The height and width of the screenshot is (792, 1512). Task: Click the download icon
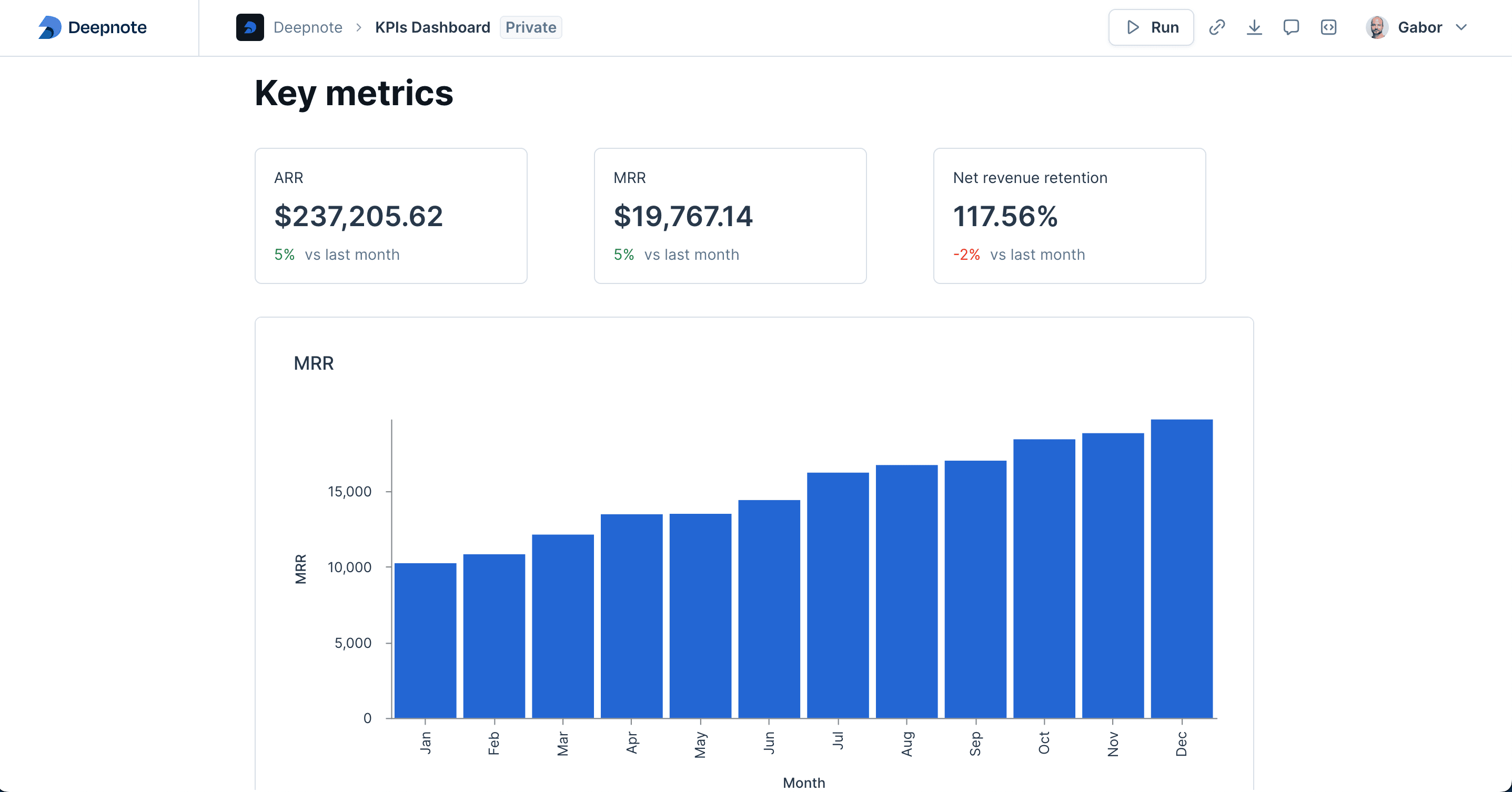coord(1254,27)
